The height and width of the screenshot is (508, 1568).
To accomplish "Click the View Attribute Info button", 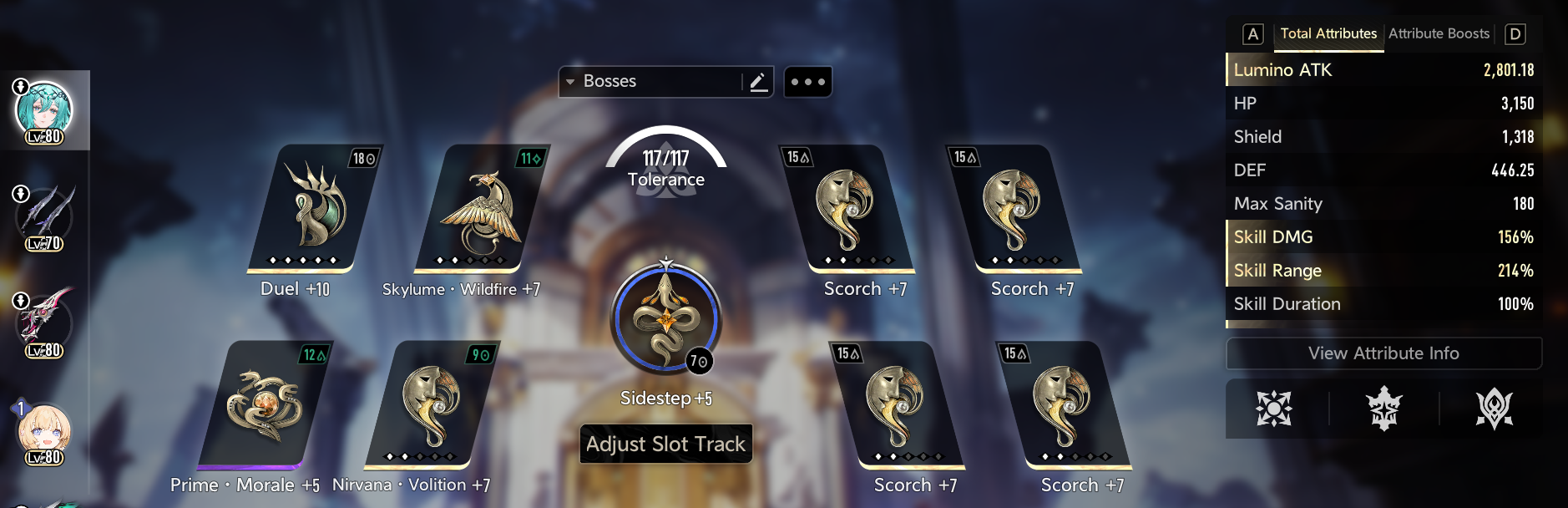I will [x=1383, y=353].
